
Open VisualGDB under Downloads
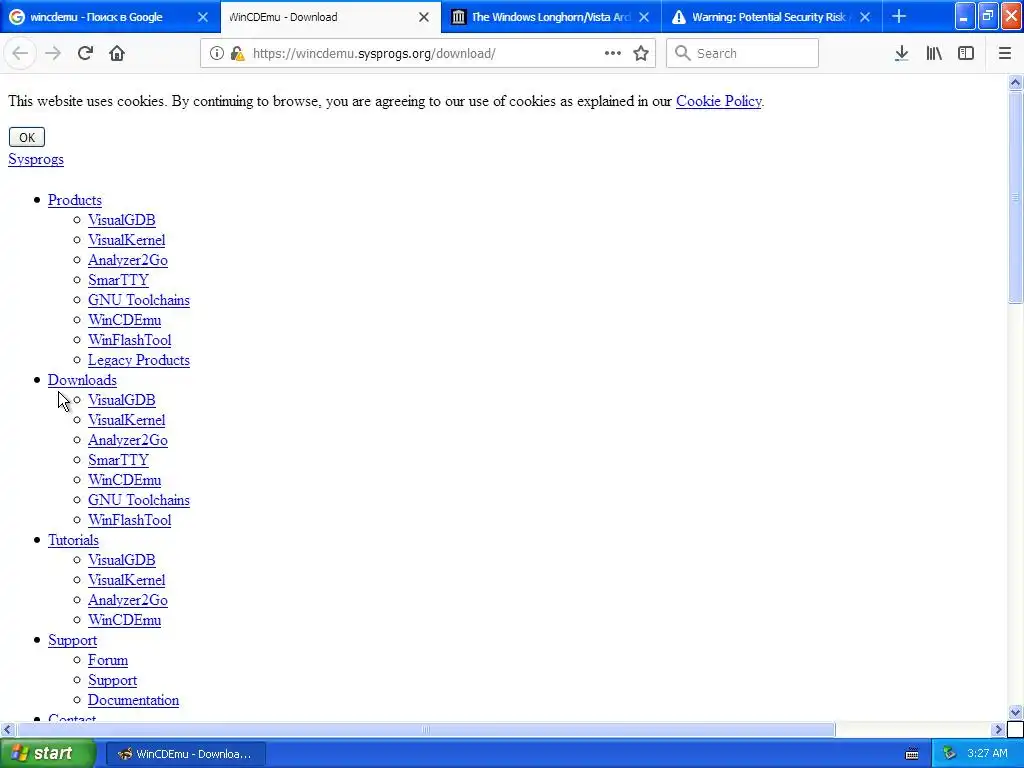(121, 400)
